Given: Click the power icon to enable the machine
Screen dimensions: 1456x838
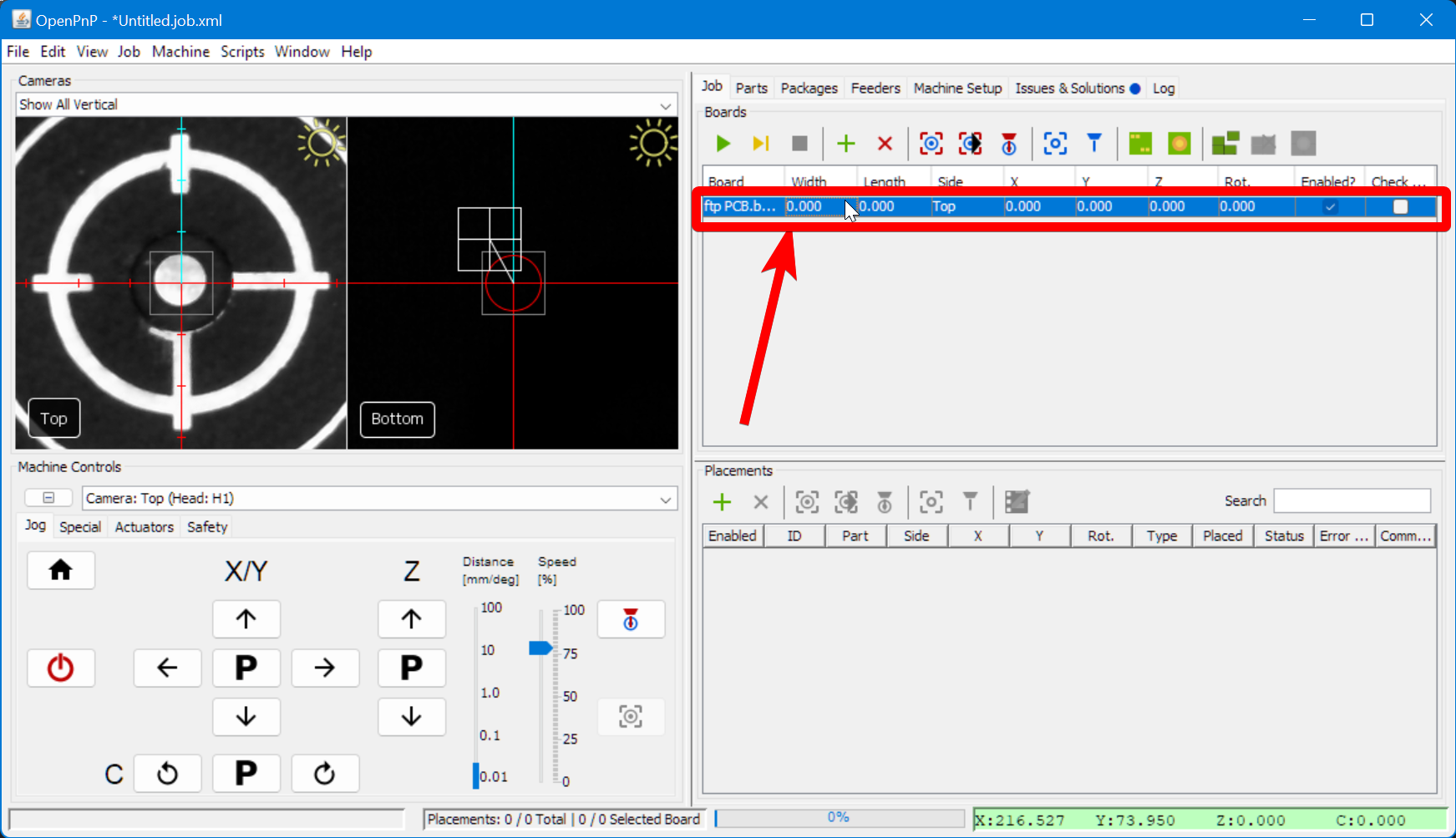Looking at the screenshot, I should click(60, 668).
